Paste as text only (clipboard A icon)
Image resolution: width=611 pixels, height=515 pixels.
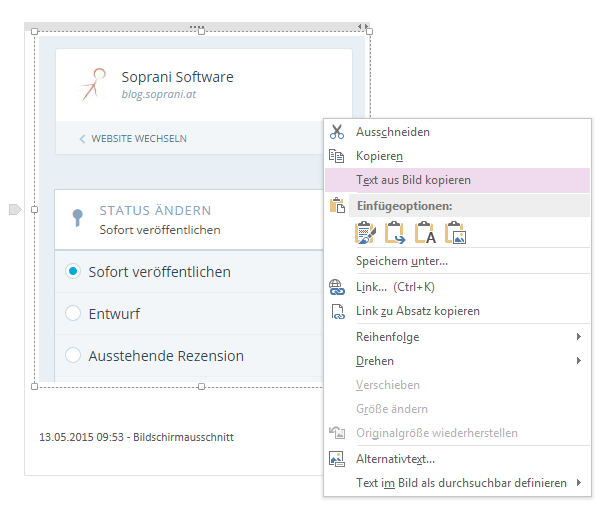pos(425,234)
